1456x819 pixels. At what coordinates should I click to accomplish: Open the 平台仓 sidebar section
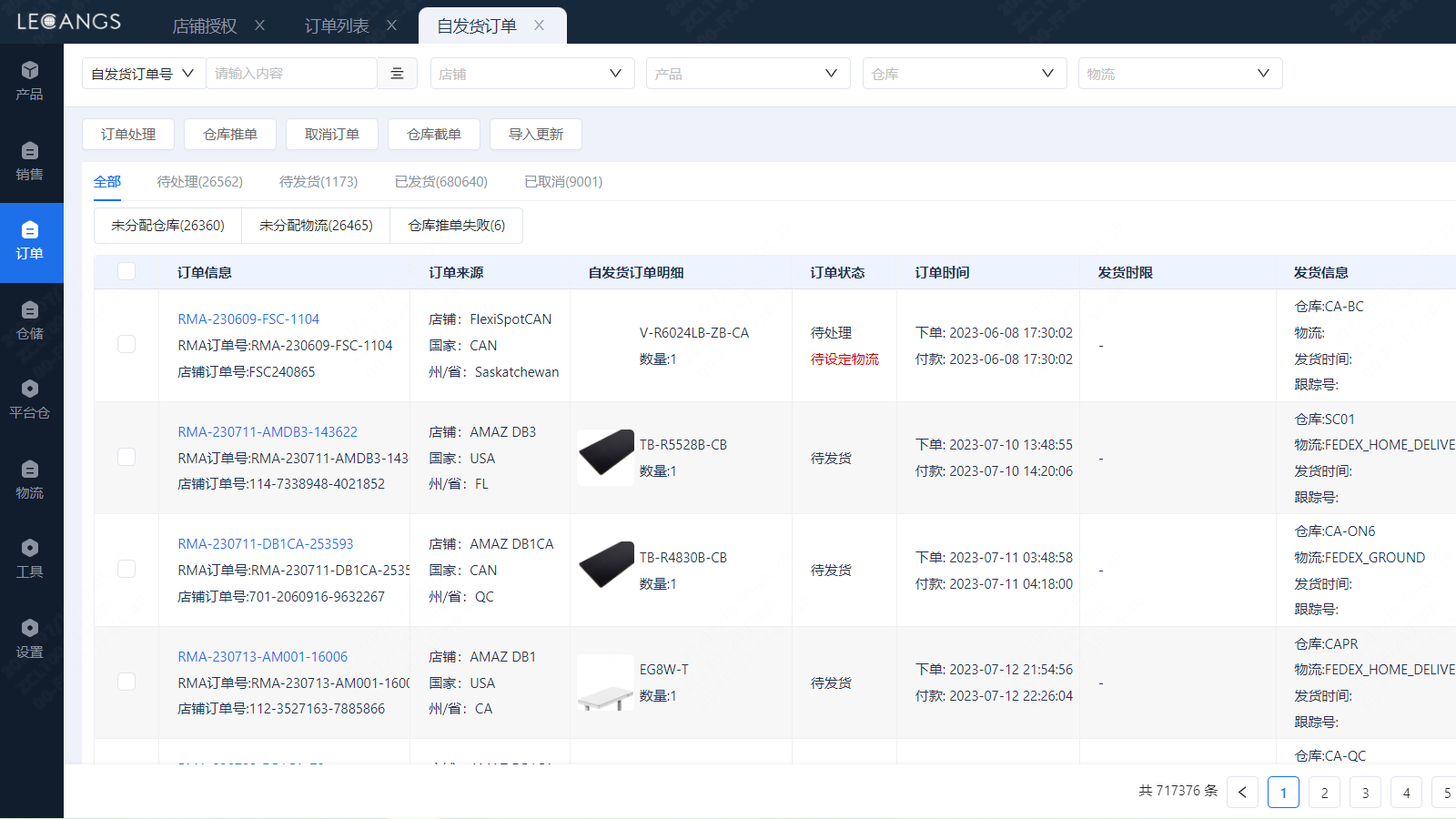30,400
